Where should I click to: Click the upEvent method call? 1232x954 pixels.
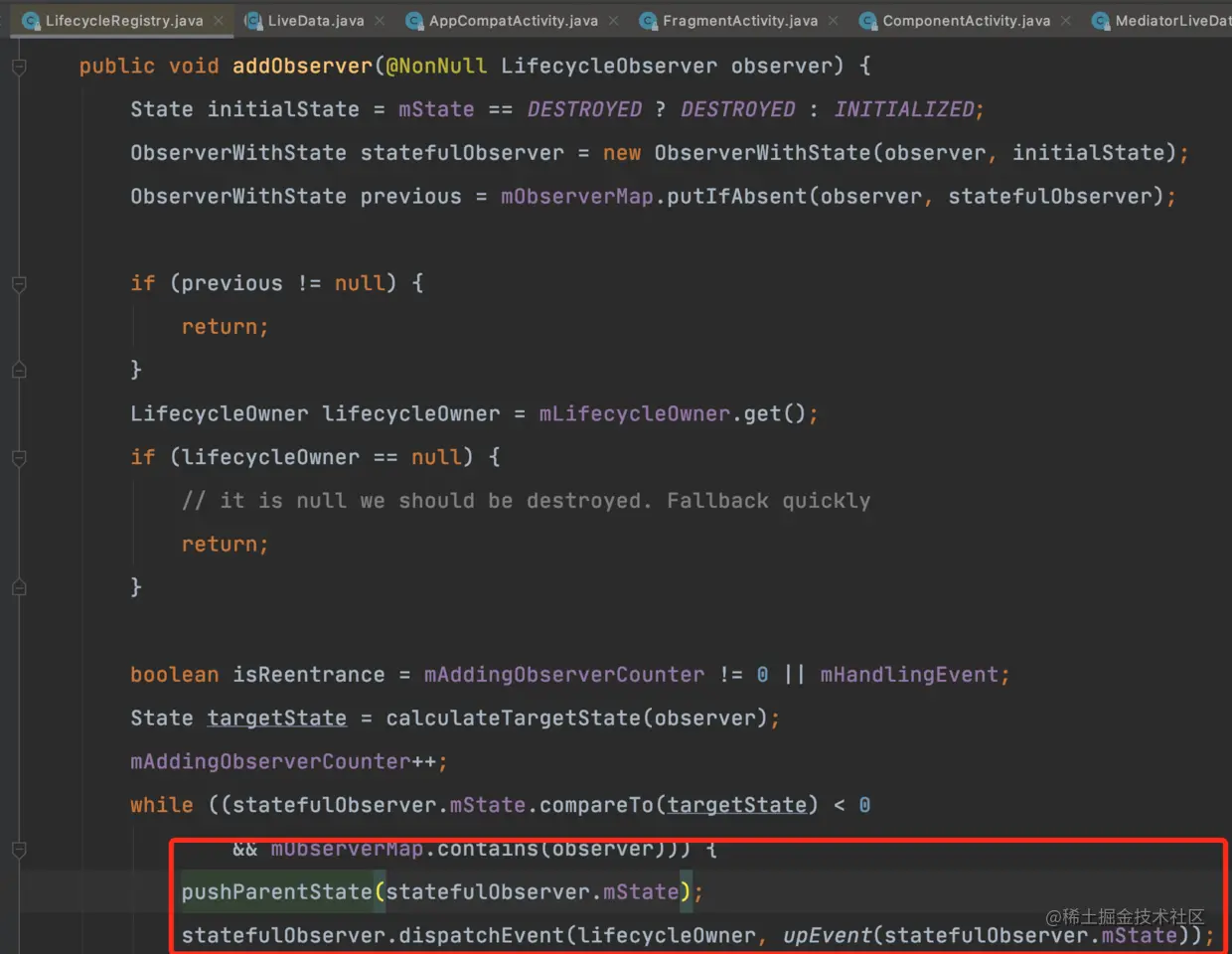tap(827, 936)
